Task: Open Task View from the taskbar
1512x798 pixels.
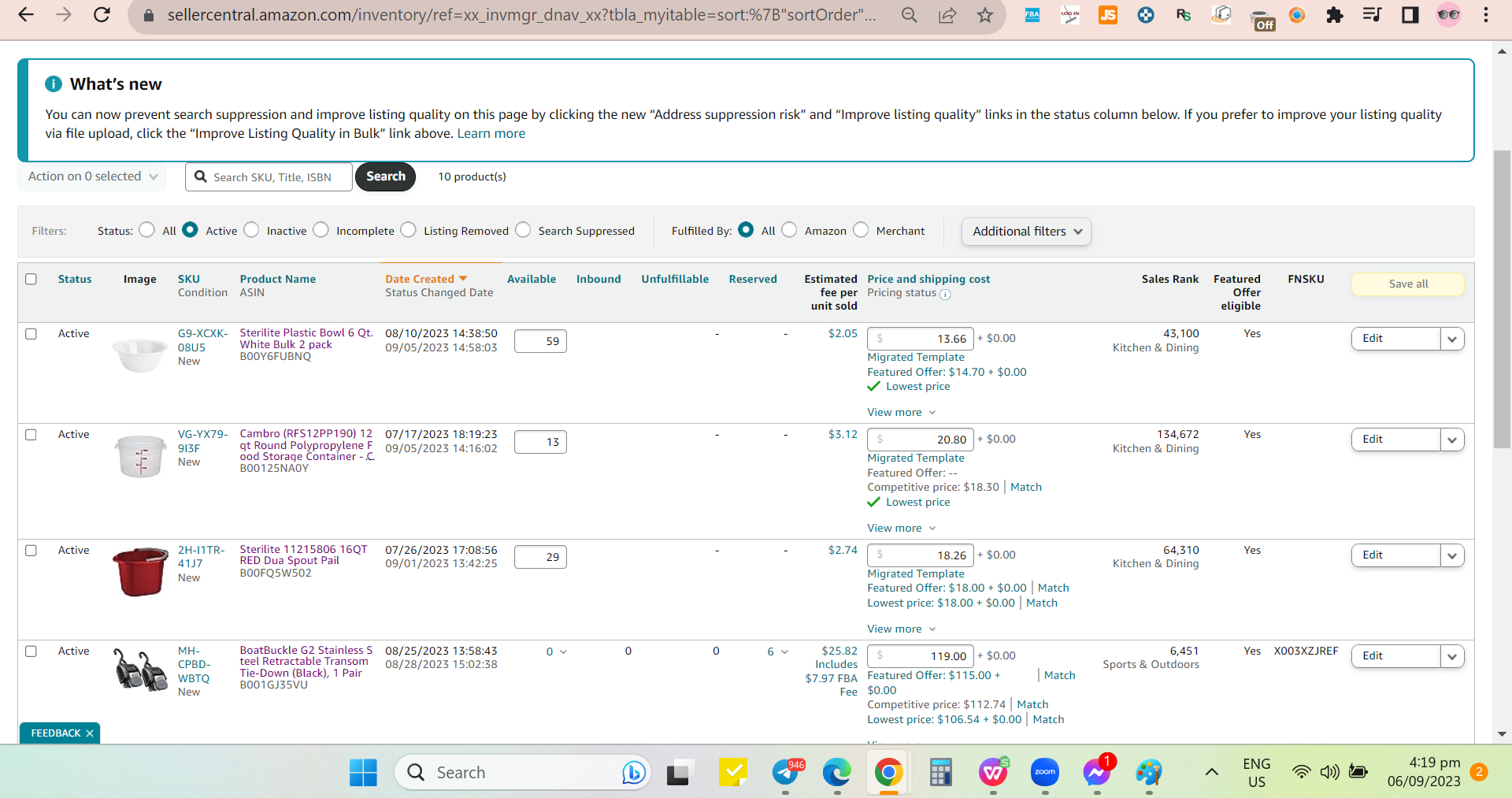Action: tap(678, 773)
